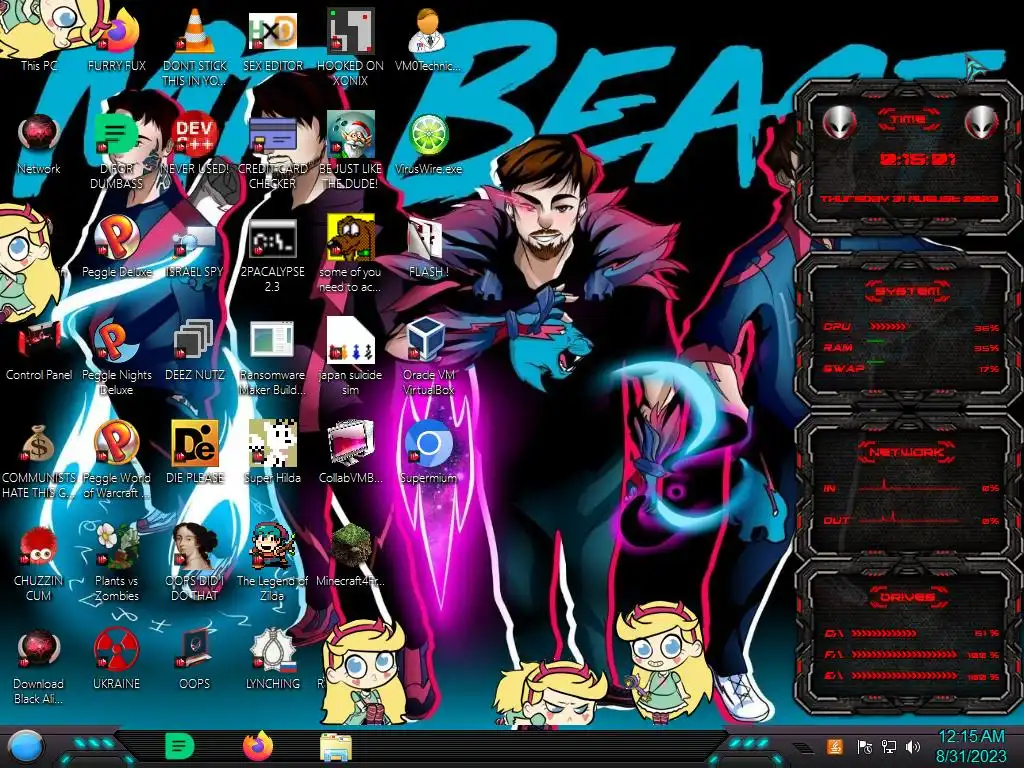The image size is (1024, 768).
Task: Open the Download Black Ali... icon
Action: (39, 666)
